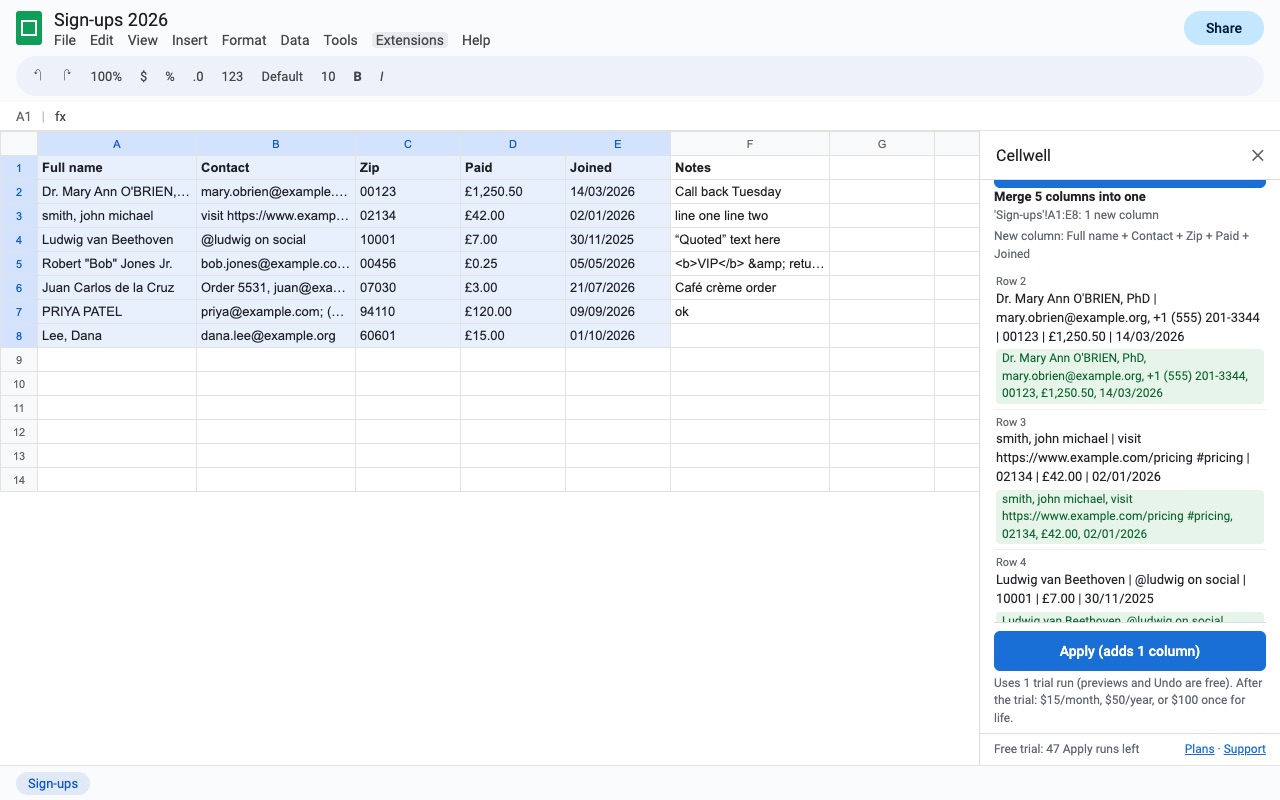1280x800 pixels.
Task: Close the Cellwell side panel
Action: click(1258, 155)
